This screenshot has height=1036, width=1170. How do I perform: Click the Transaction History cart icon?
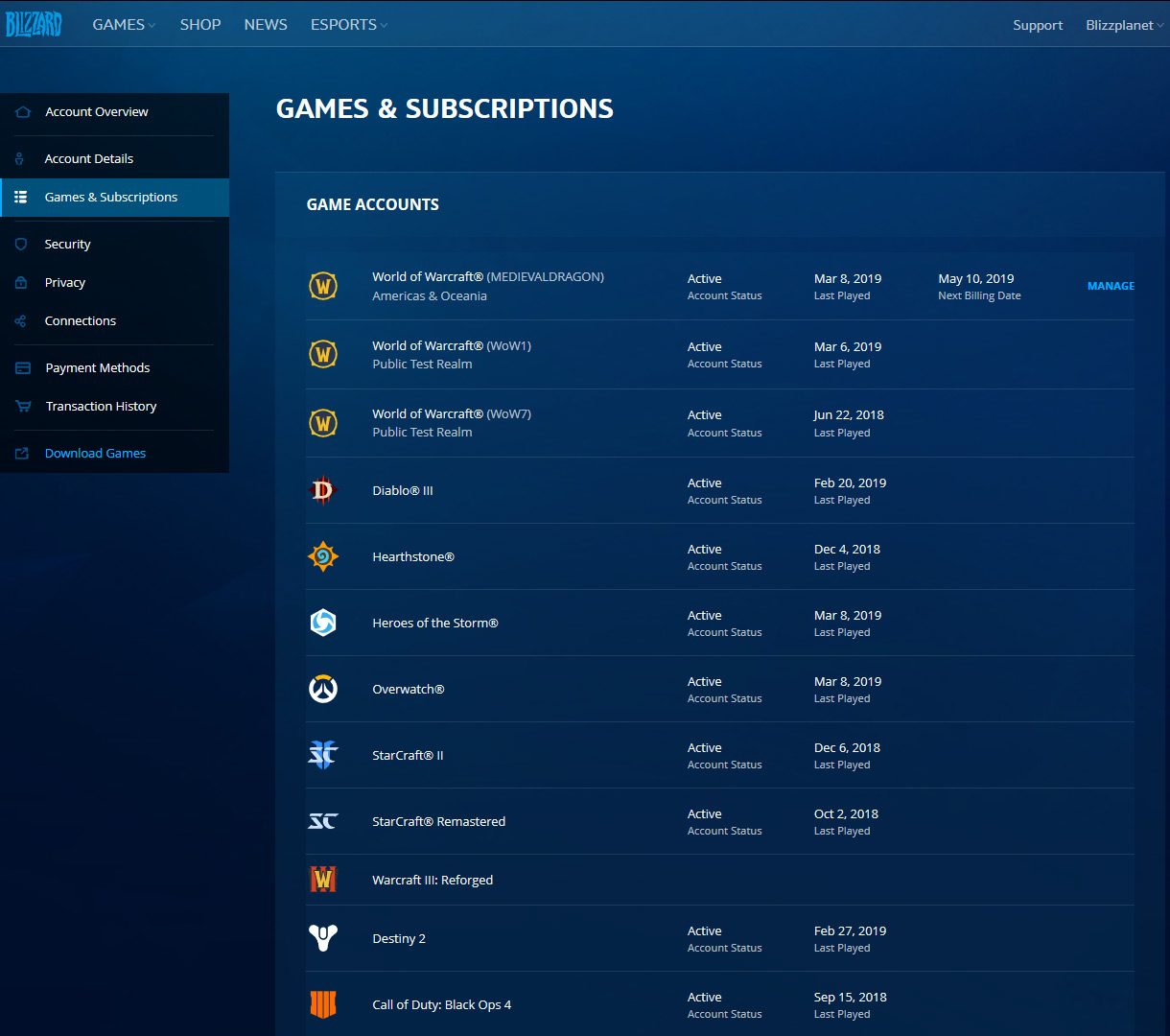click(22, 407)
